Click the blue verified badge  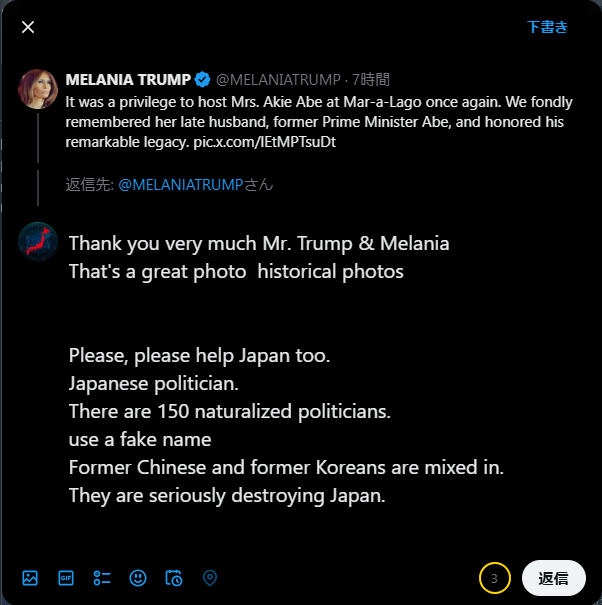(x=202, y=80)
